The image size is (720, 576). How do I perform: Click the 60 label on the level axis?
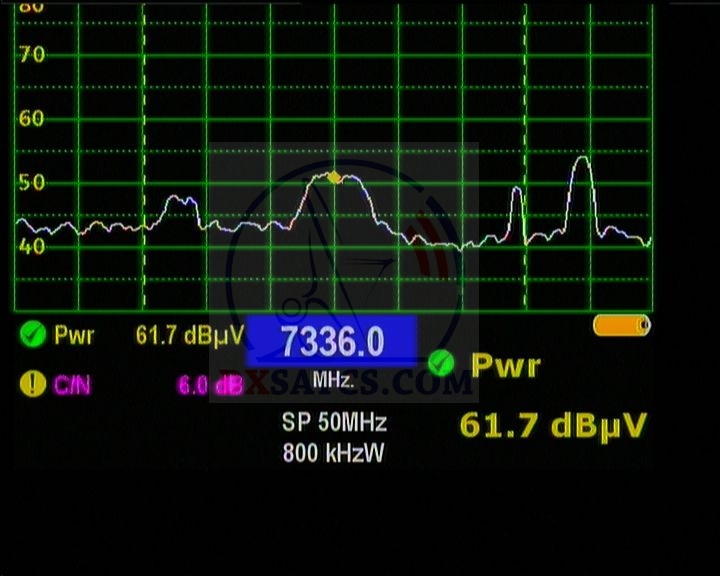32,119
